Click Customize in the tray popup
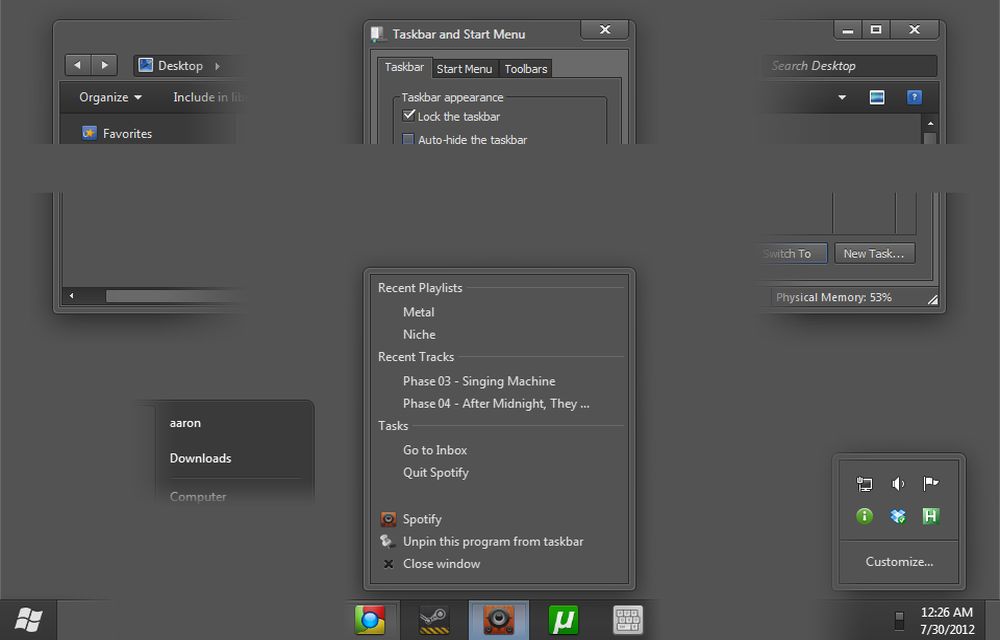The height and width of the screenshot is (640, 1000). tap(899, 562)
